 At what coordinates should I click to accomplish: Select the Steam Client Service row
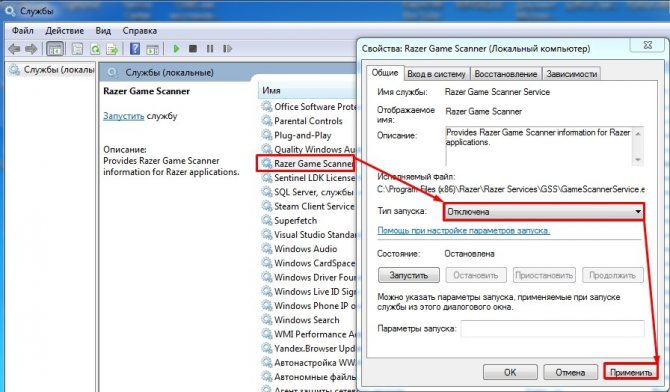pyautogui.click(x=309, y=206)
